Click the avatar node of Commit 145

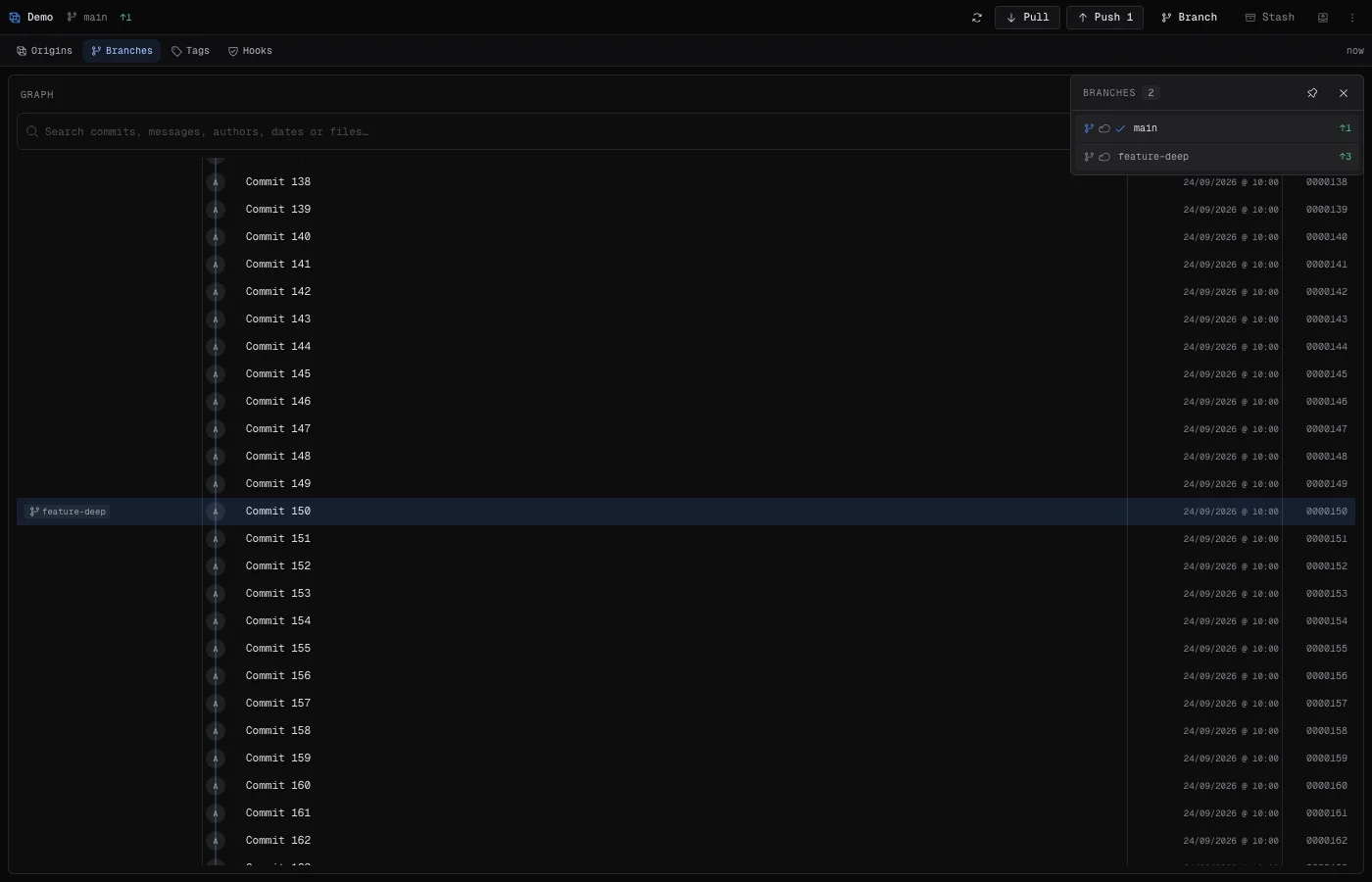point(216,374)
